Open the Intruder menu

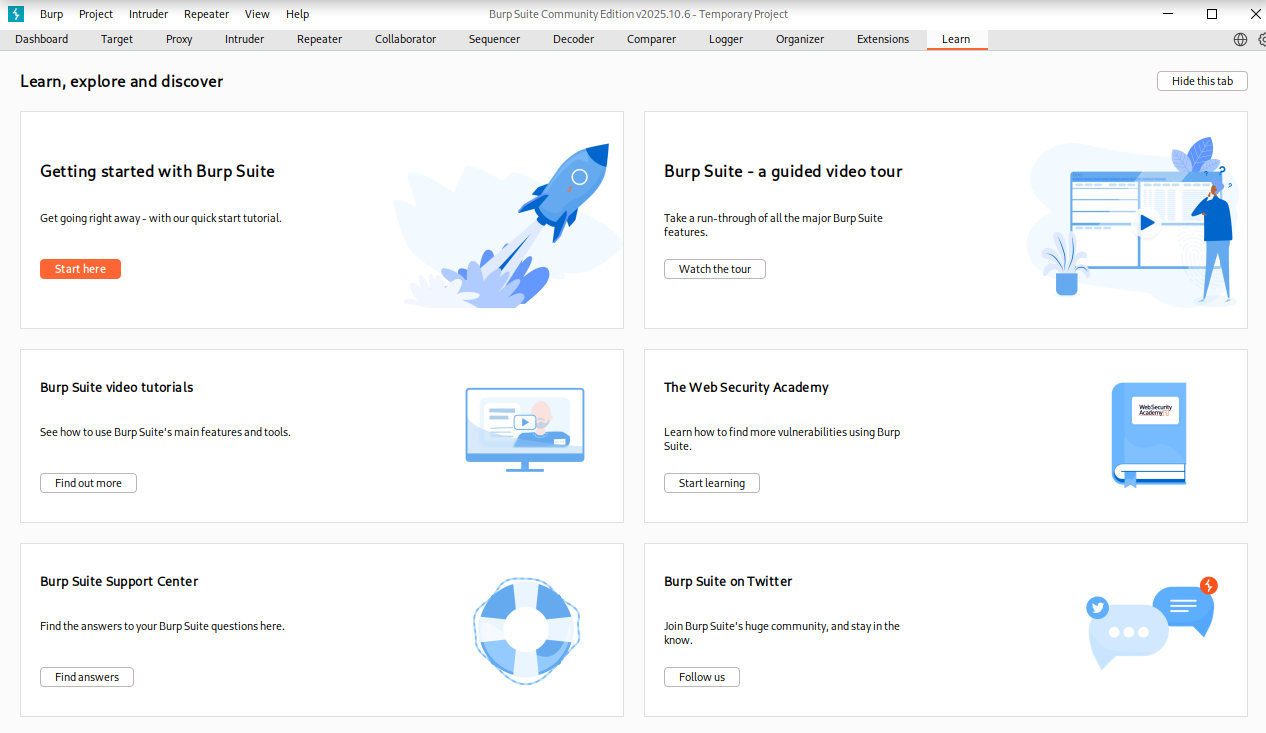click(148, 14)
